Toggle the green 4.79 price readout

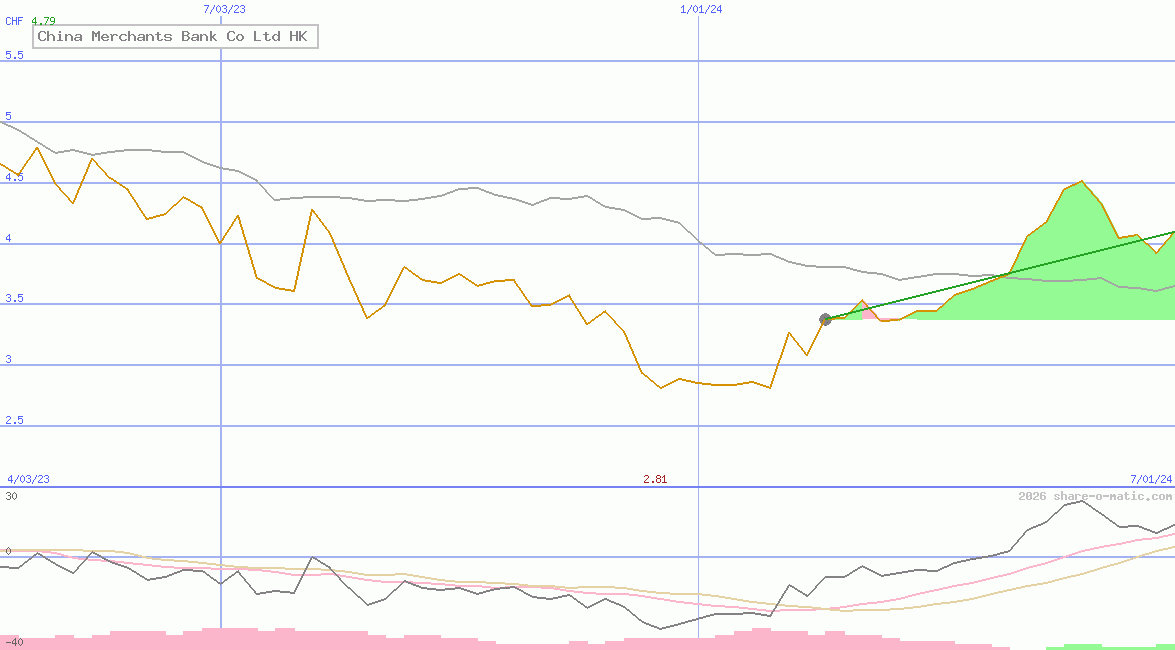click(x=44, y=19)
